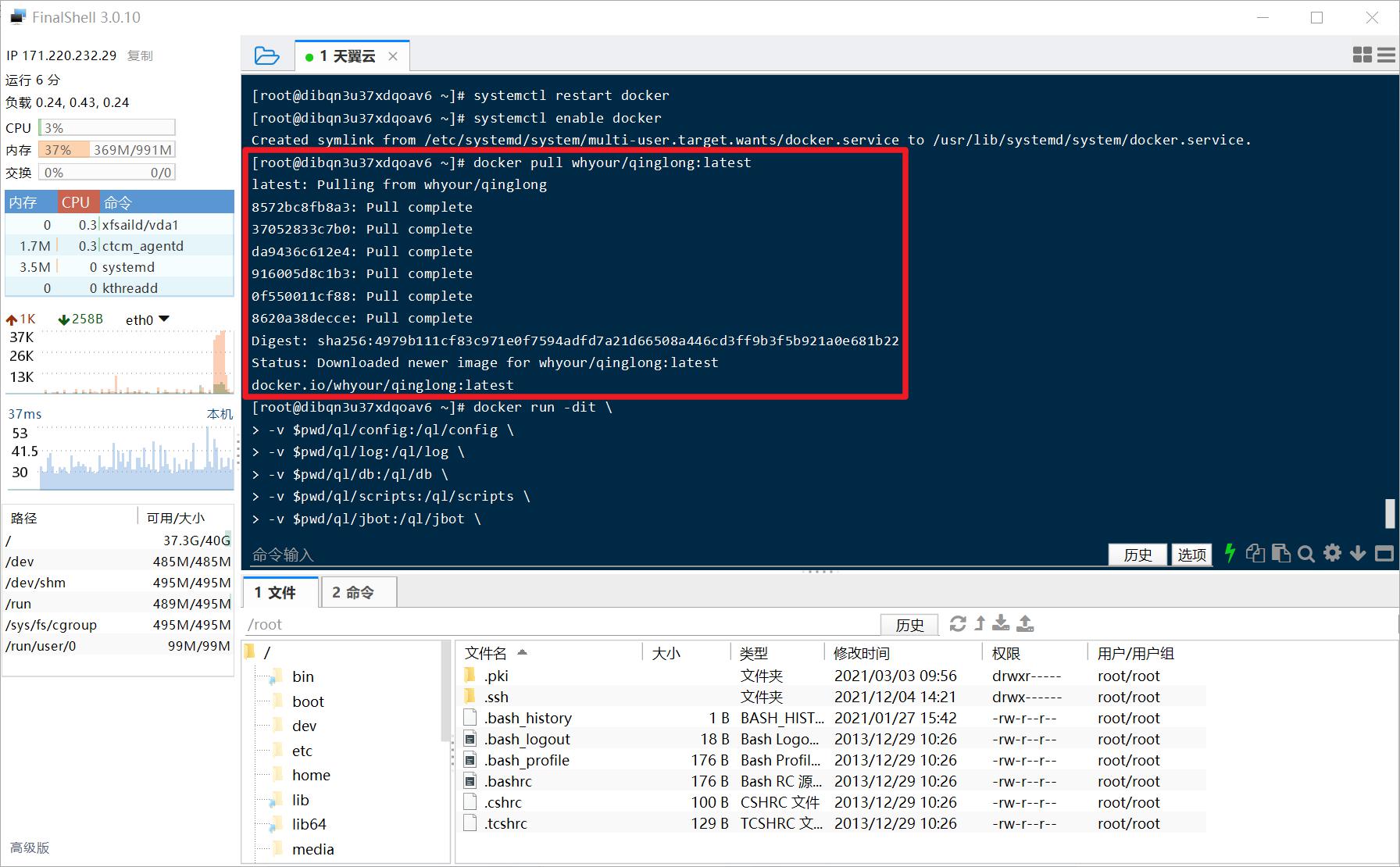Screen dimensions: 1400x867
Task: Click the terminal vertical scrollbar thumb
Action: click(x=1389, y=513)
